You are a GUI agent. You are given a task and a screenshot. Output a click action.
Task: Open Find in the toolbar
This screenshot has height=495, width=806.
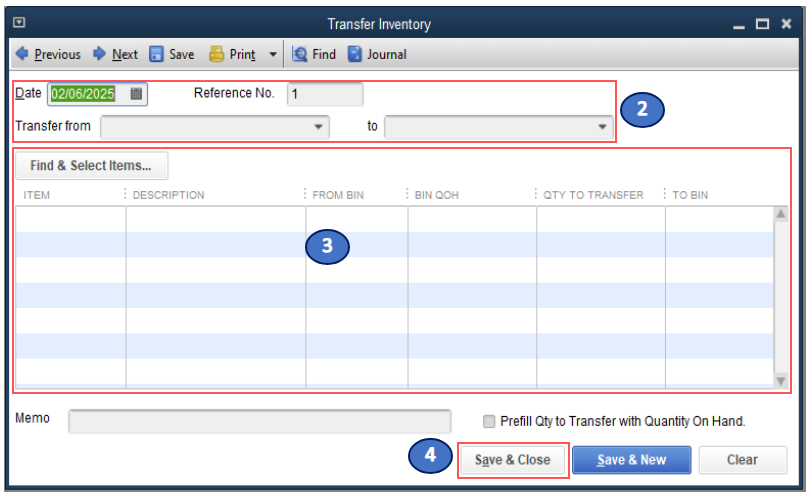pos(314,54)
